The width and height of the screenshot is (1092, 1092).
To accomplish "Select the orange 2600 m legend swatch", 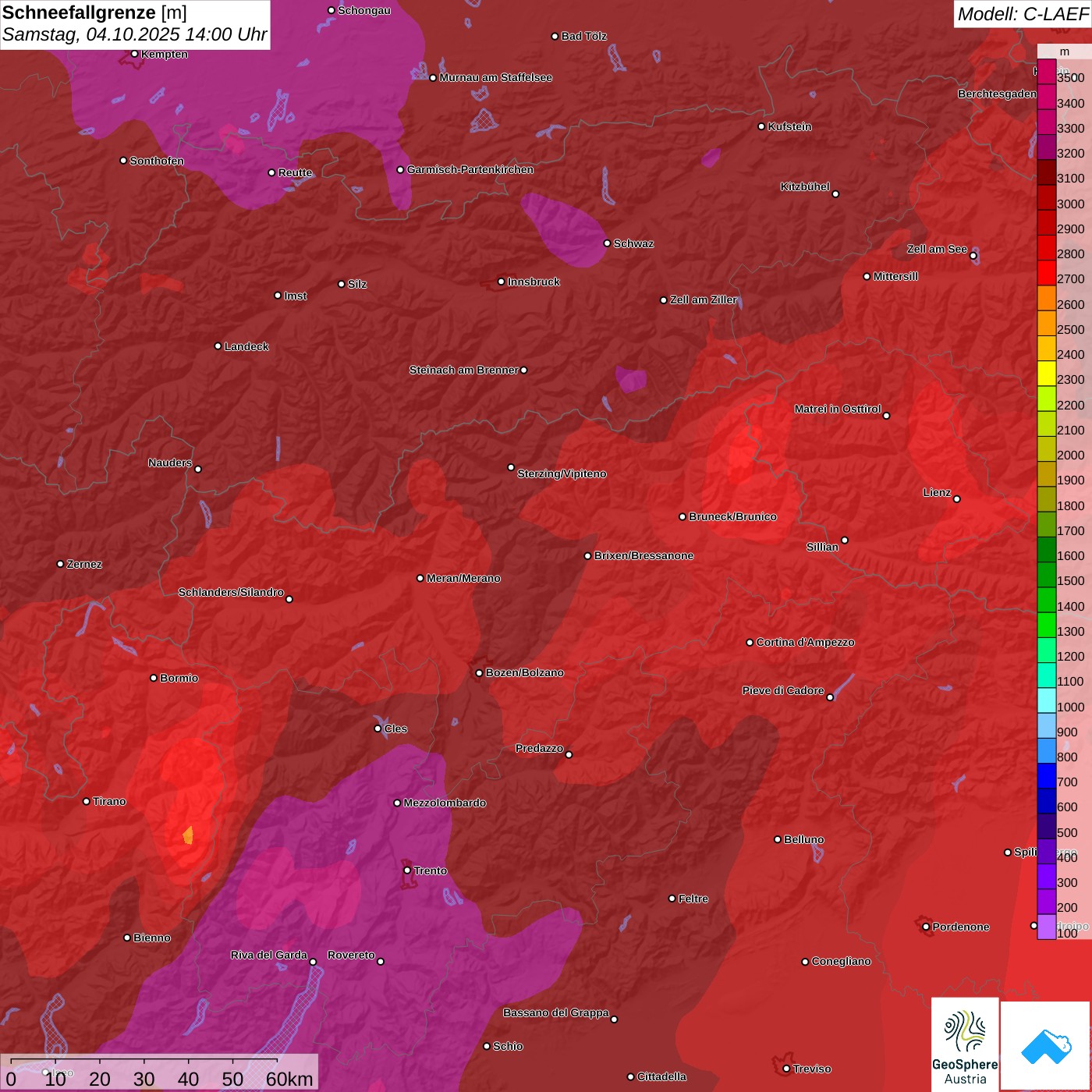I will pyautogui.click(x=1047, y=298).
